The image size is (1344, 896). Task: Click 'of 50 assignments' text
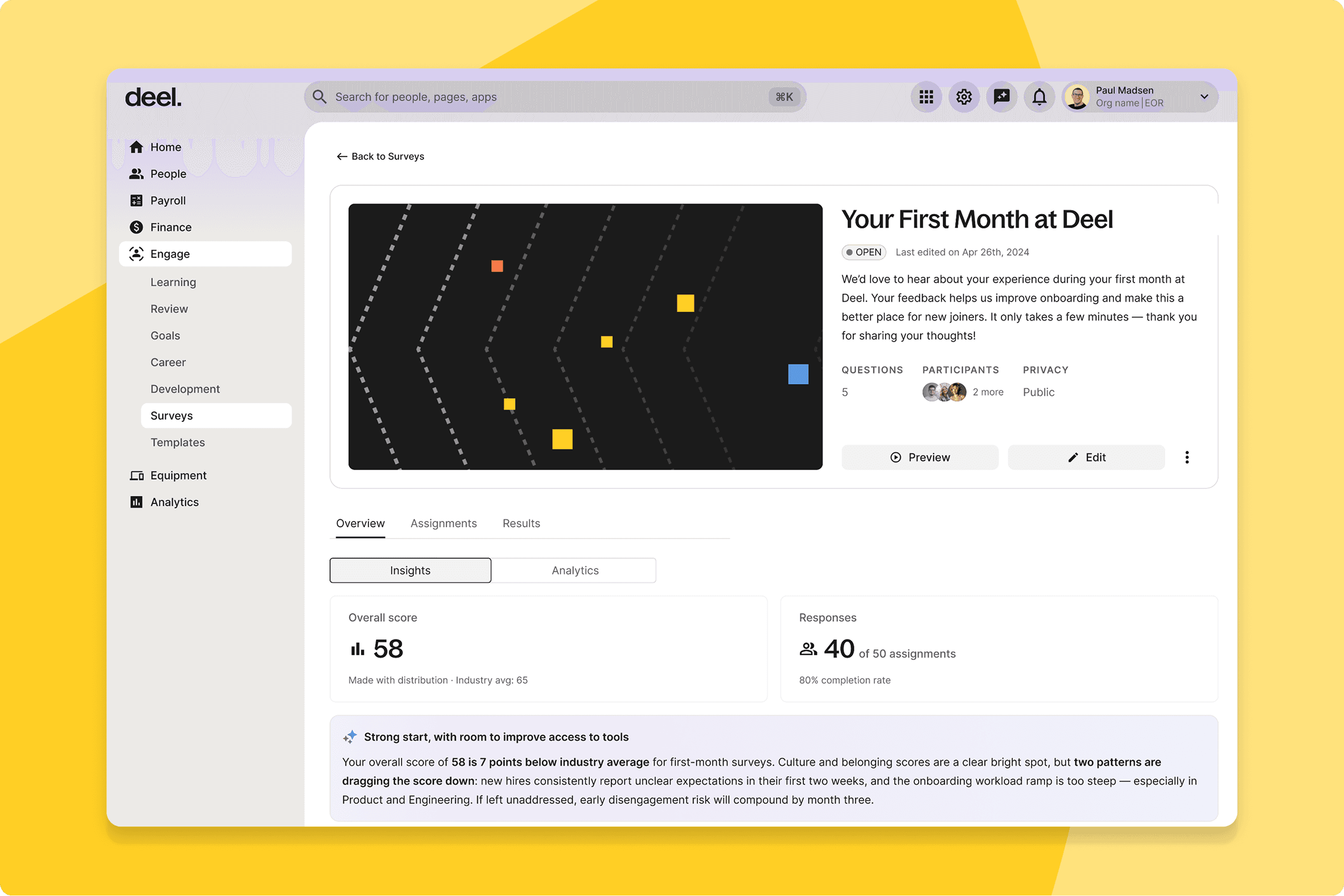point(907,653)
